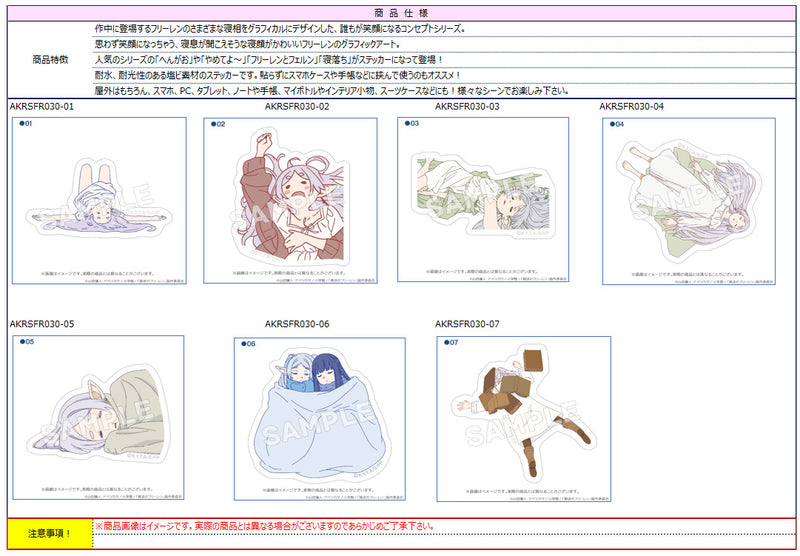Viewport: 800px width, 556px height.
Task: Open the sample image for sticker 01
Action: 99,200
